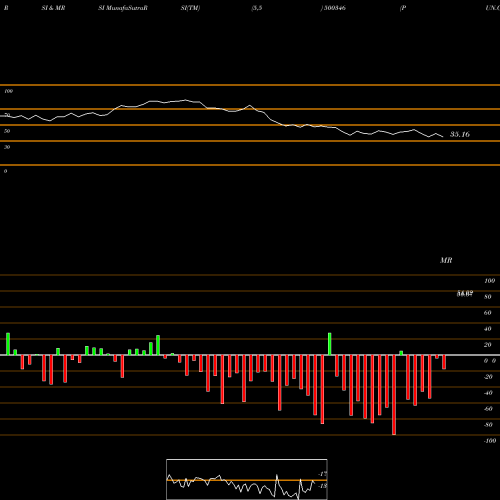Click the RSI value label 35.16

pyautogui.click(x=460, y=134)
